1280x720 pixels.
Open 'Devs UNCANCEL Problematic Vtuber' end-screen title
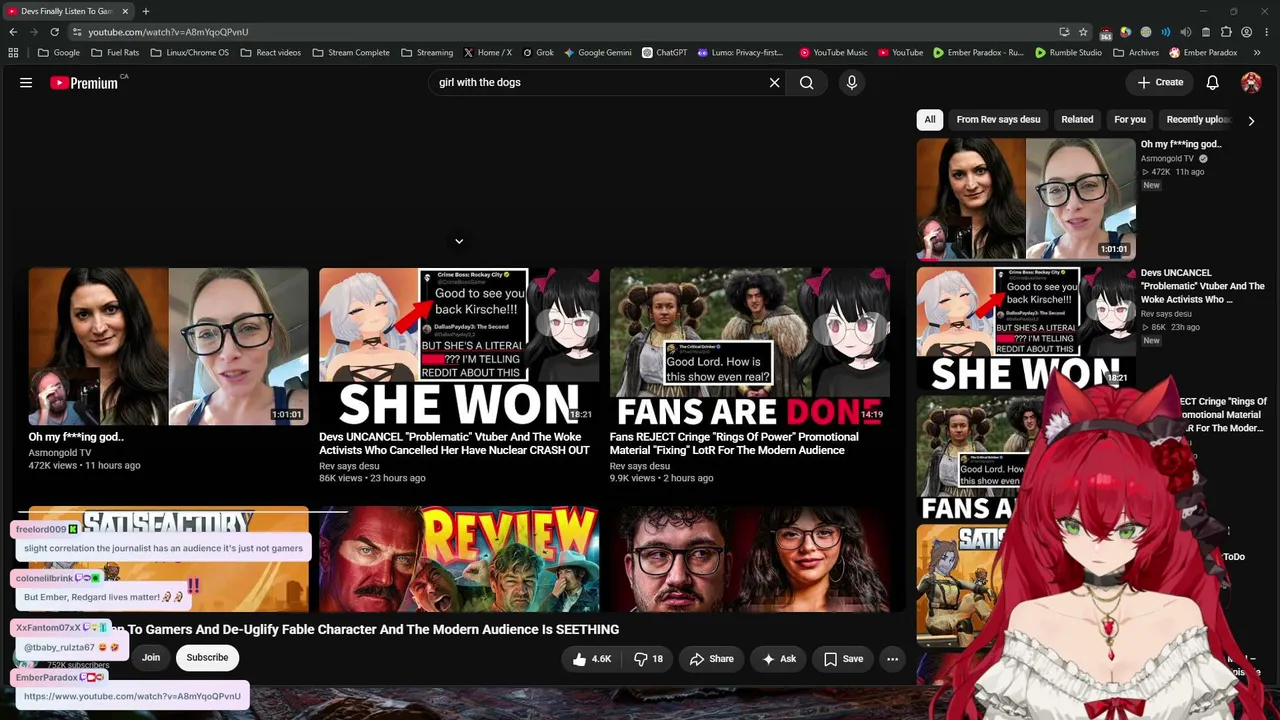tap(454, 444)
